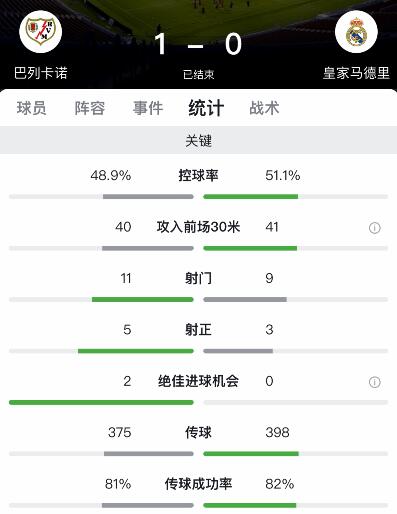Select the 射正 stat label
Screen dimensions: 397x514
[x=198, y=330]
